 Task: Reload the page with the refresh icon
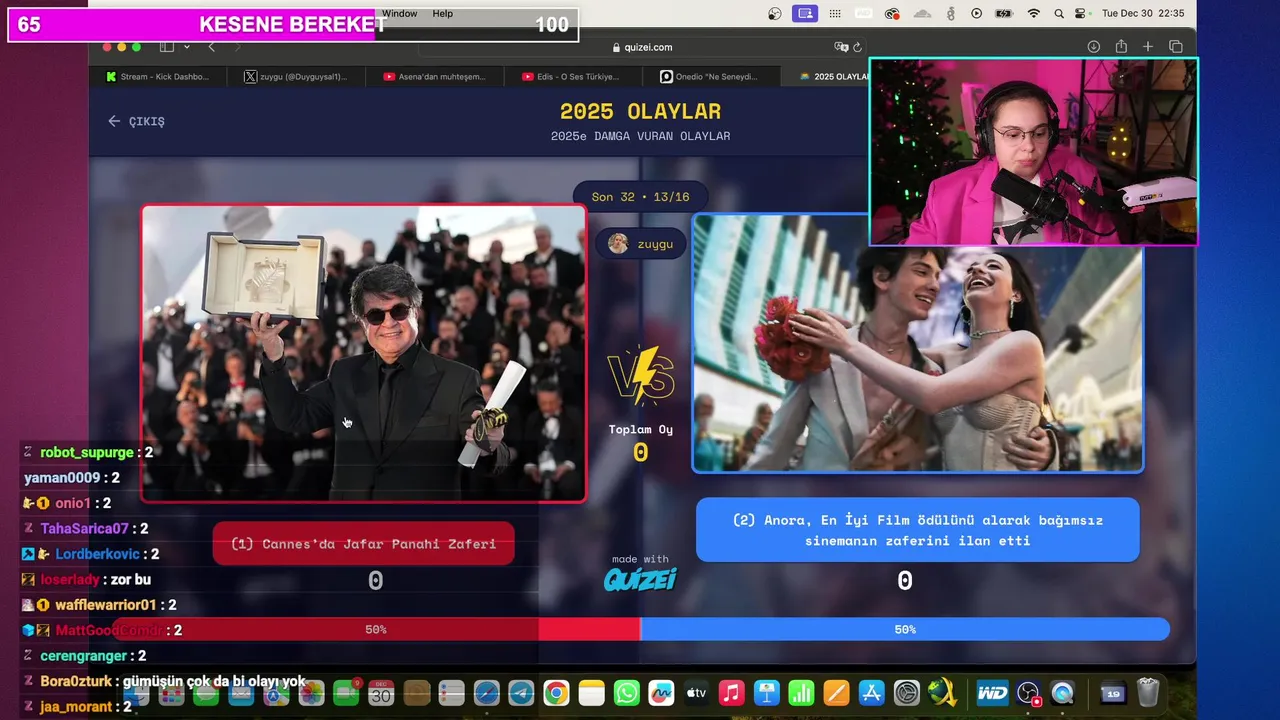click(x=857, y=47)
